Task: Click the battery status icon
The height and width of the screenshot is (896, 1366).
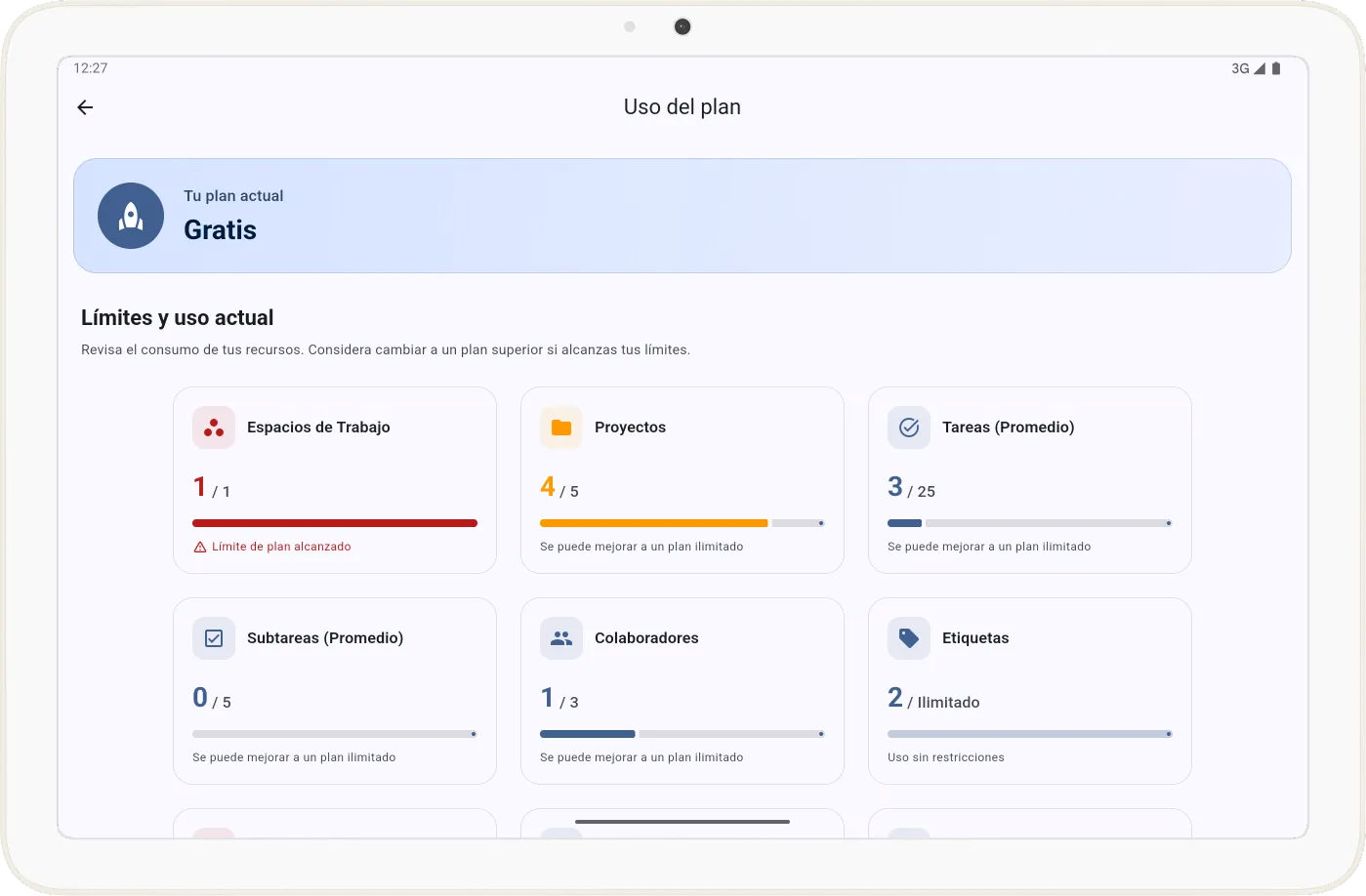Action: [1276, 68]
